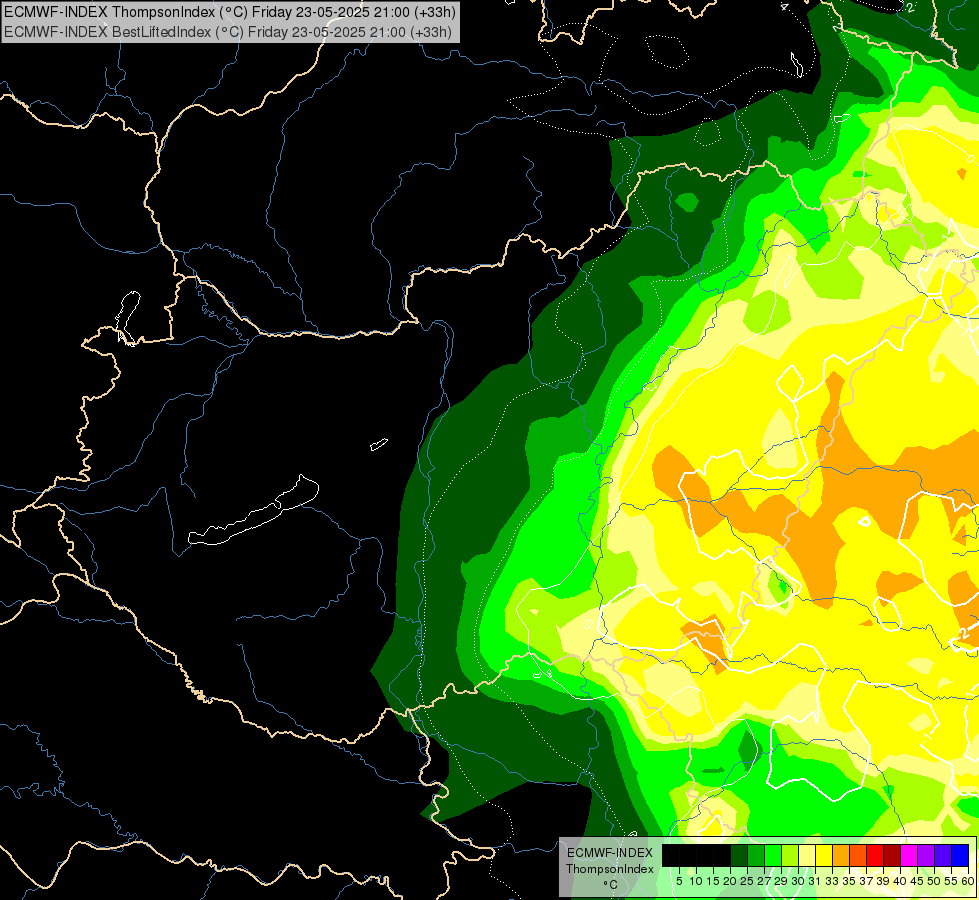Screen dimensions: 979x900
Task: Click legend tick value 60
Action: 968,881
